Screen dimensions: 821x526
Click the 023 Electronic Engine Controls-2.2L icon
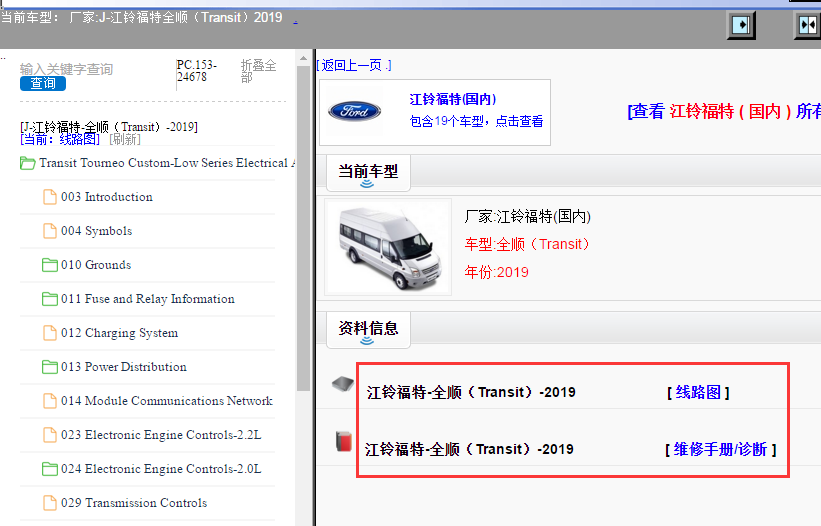[50, 435]
